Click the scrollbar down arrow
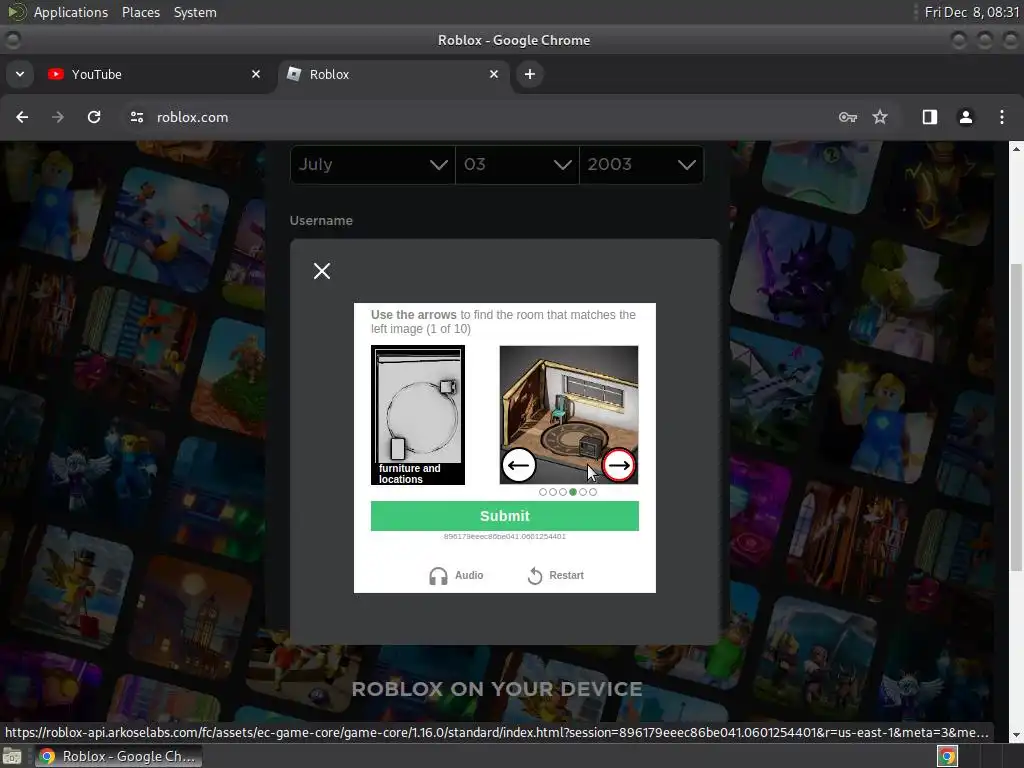Viewport: 1024px width, 768px height. click(1016, 735)
